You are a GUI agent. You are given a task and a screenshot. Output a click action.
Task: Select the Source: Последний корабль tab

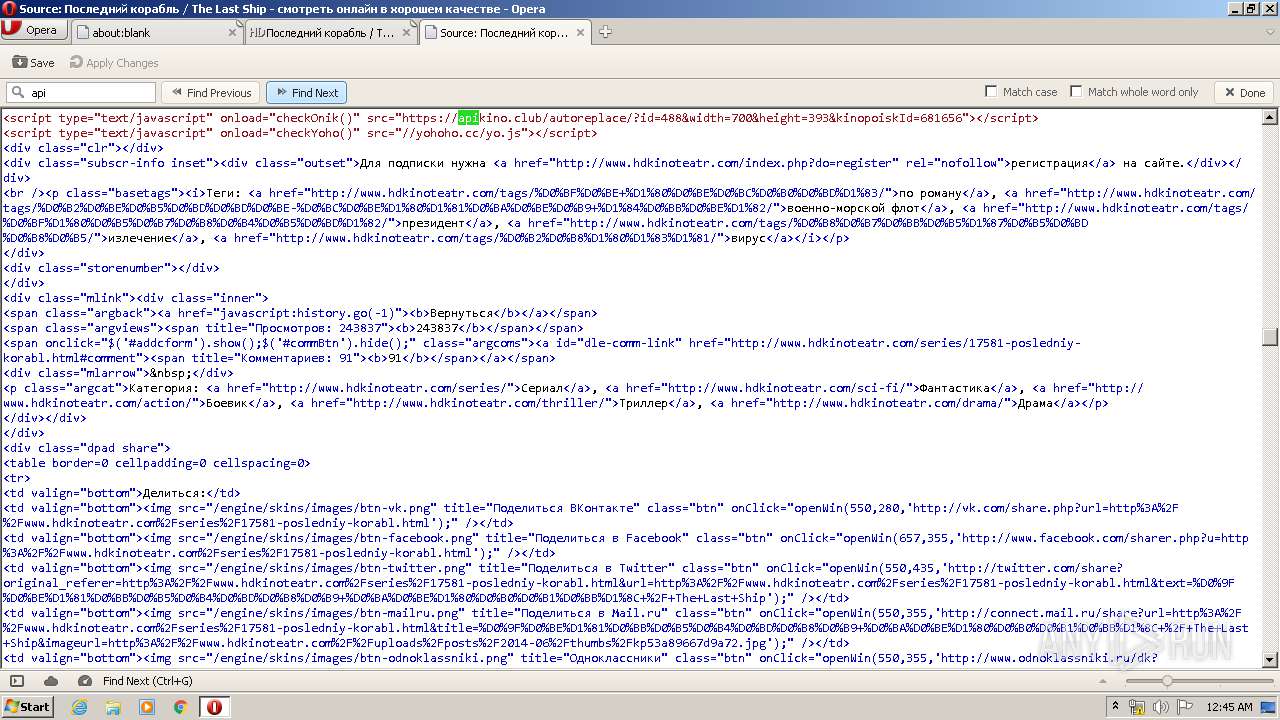[504, 32]
